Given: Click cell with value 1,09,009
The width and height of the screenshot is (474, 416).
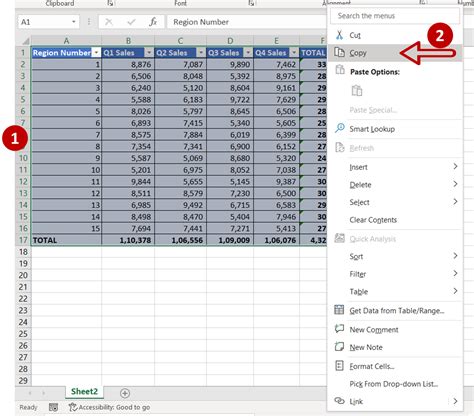Looking at the screenshot, I should 230,240.
